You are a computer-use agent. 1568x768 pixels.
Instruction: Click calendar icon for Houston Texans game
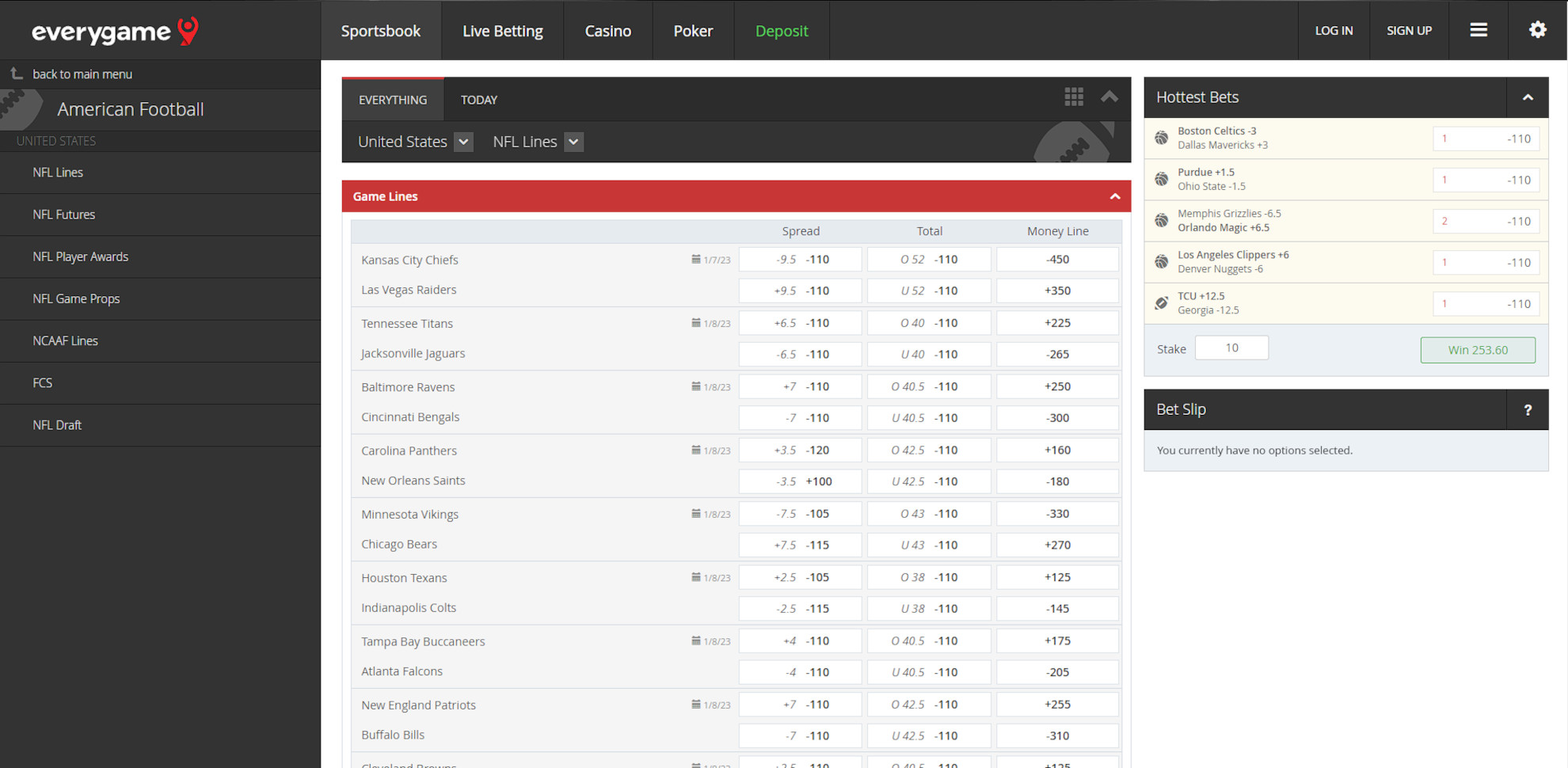(696, 577)
